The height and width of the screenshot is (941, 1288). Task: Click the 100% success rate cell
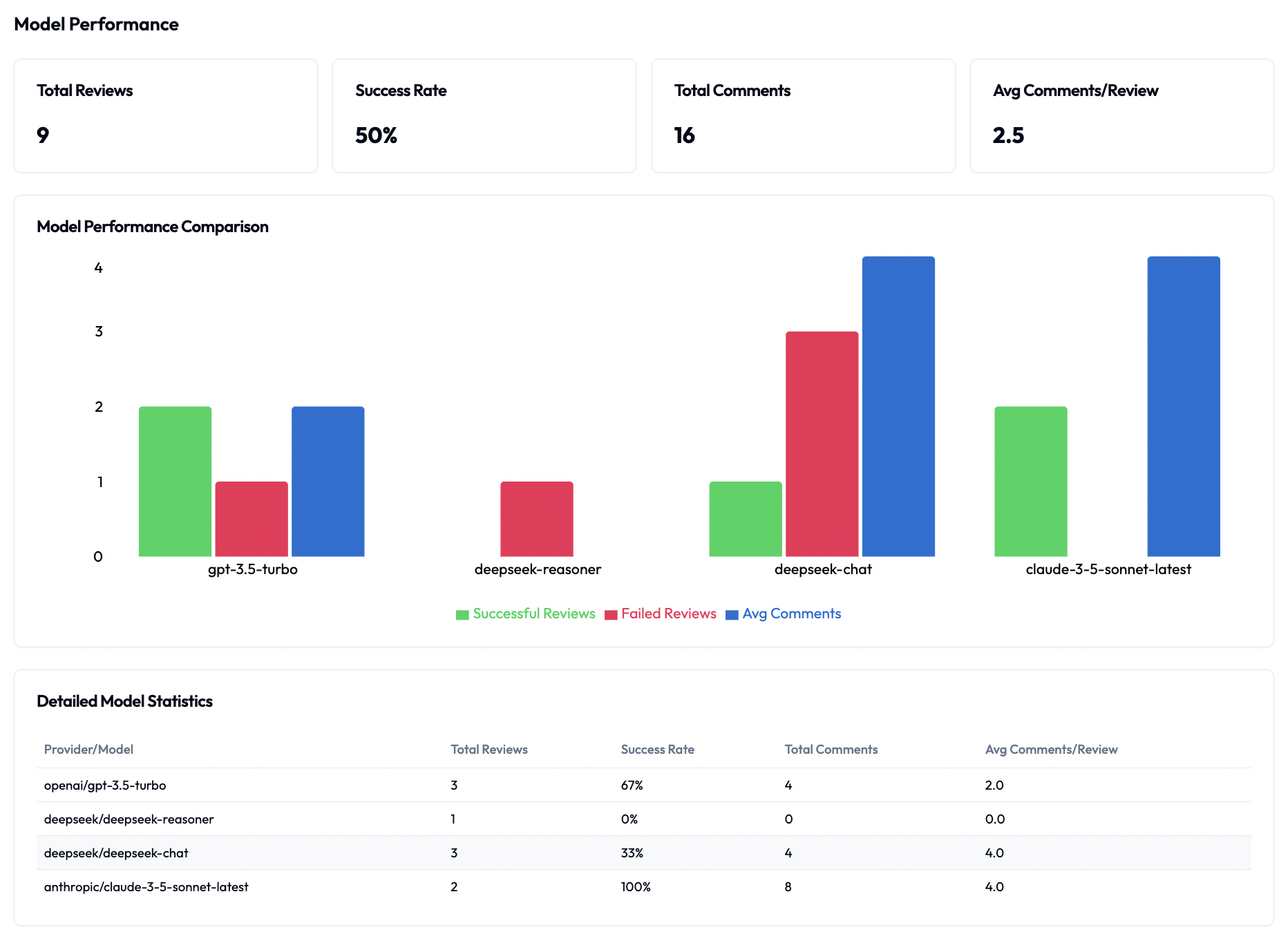(636, 887)
